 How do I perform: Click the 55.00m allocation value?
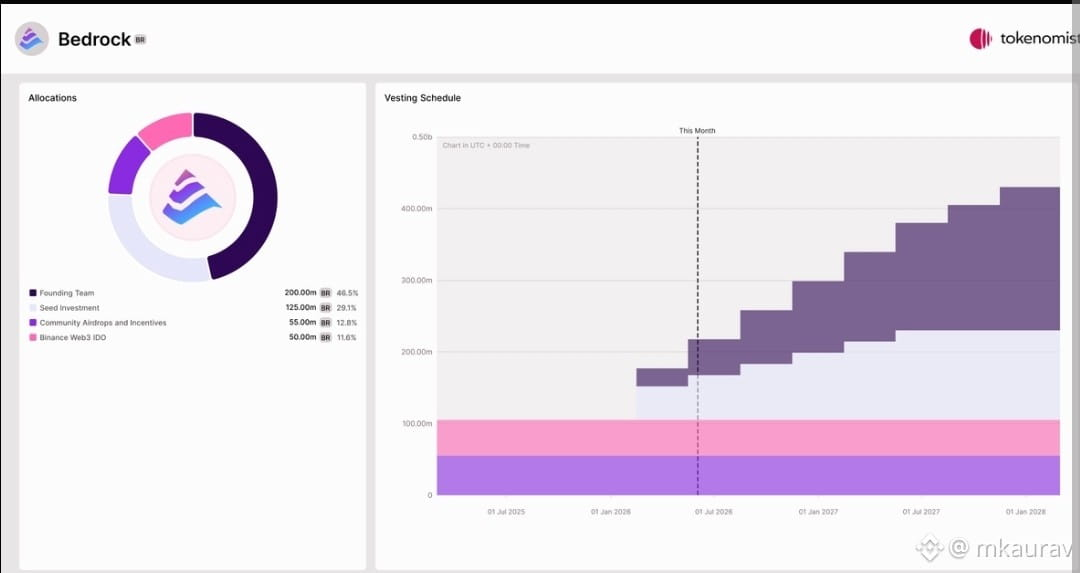[x=302, y=322]
